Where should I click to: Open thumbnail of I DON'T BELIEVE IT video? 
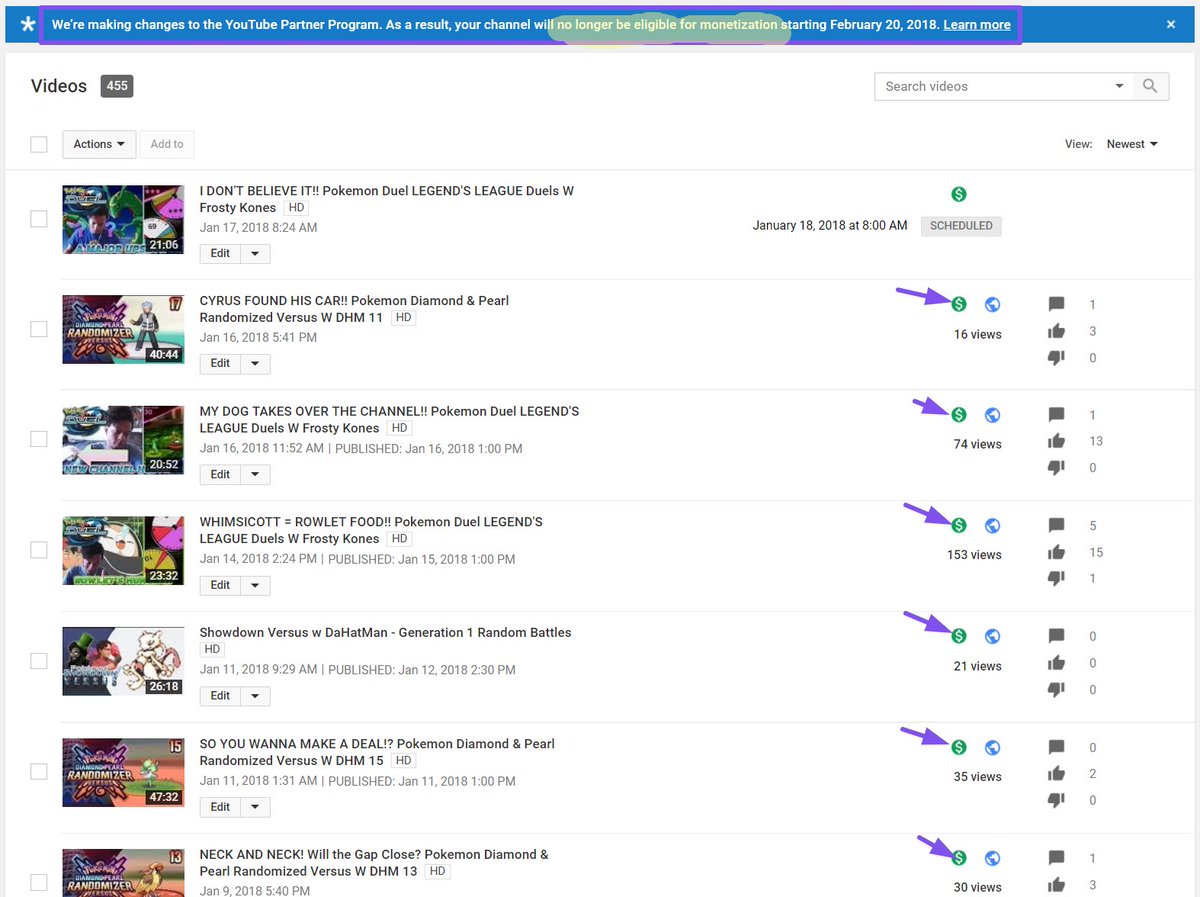pyautogui.click(x=123, y=219)
